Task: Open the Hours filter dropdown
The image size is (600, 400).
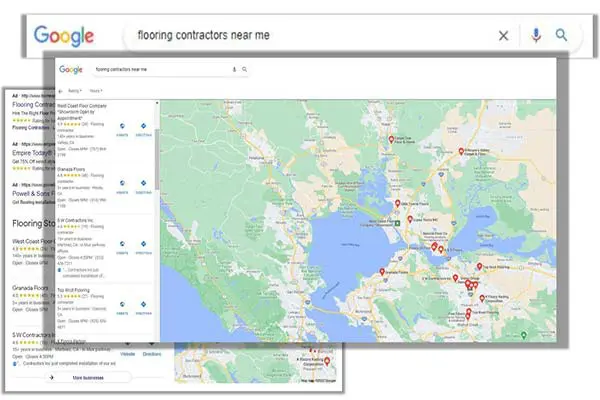Action: (96, 91)
